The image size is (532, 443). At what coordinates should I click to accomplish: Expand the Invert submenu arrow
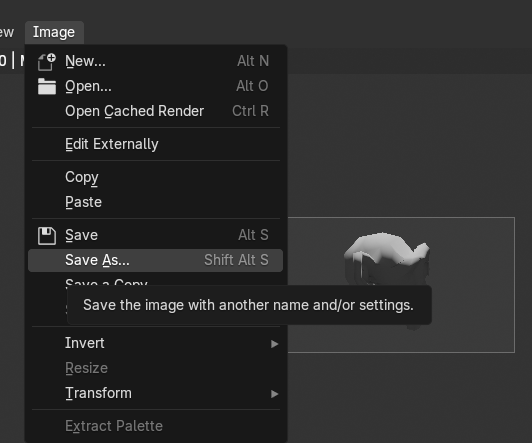(x=274, y=344)
